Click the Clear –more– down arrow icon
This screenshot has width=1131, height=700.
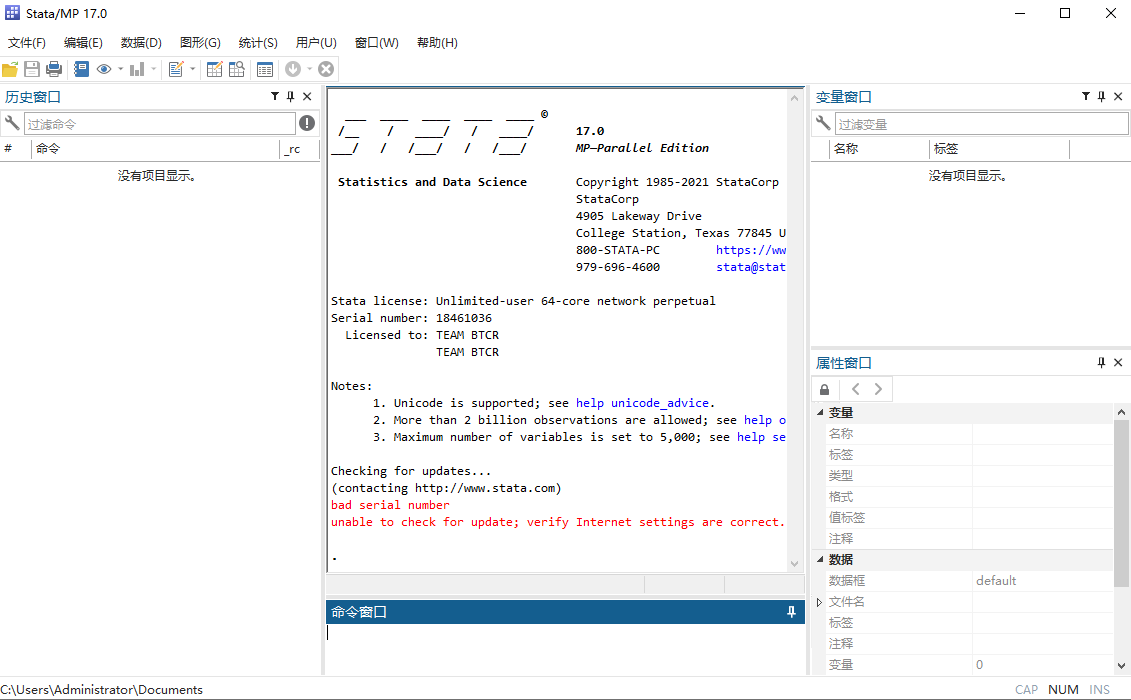click(x=293, y=69)
